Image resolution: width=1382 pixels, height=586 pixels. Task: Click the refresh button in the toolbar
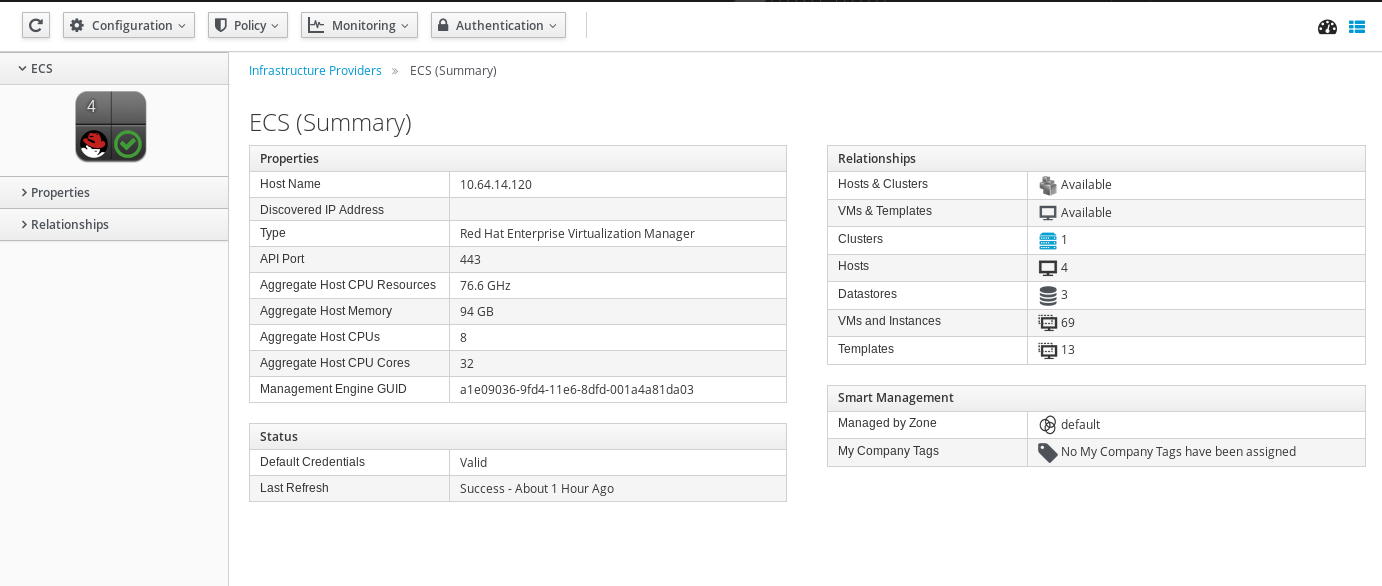point(35,25)
